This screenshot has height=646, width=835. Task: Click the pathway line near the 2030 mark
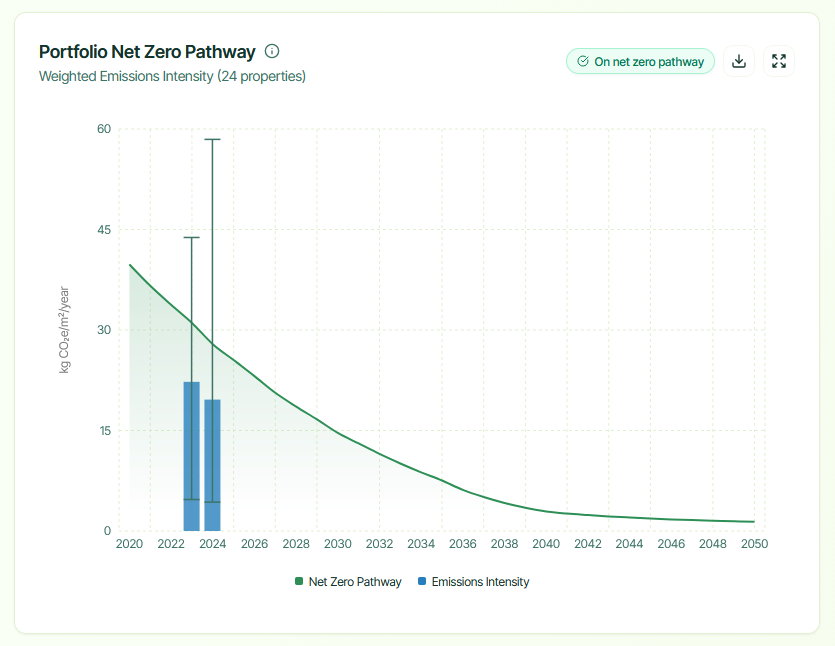point(337,434)
